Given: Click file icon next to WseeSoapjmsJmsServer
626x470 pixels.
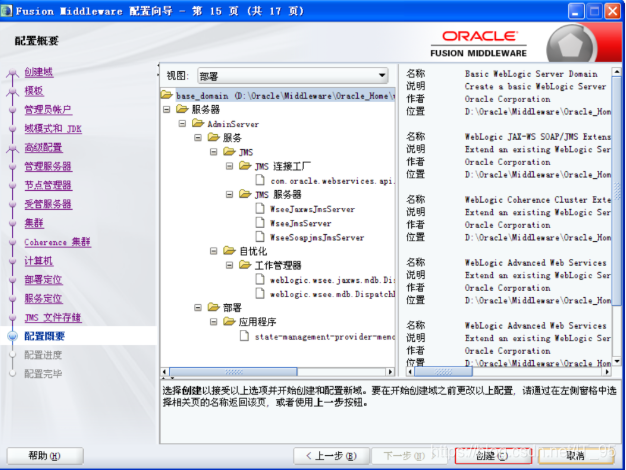Looking at the screenshot, I should click(260, 237).
